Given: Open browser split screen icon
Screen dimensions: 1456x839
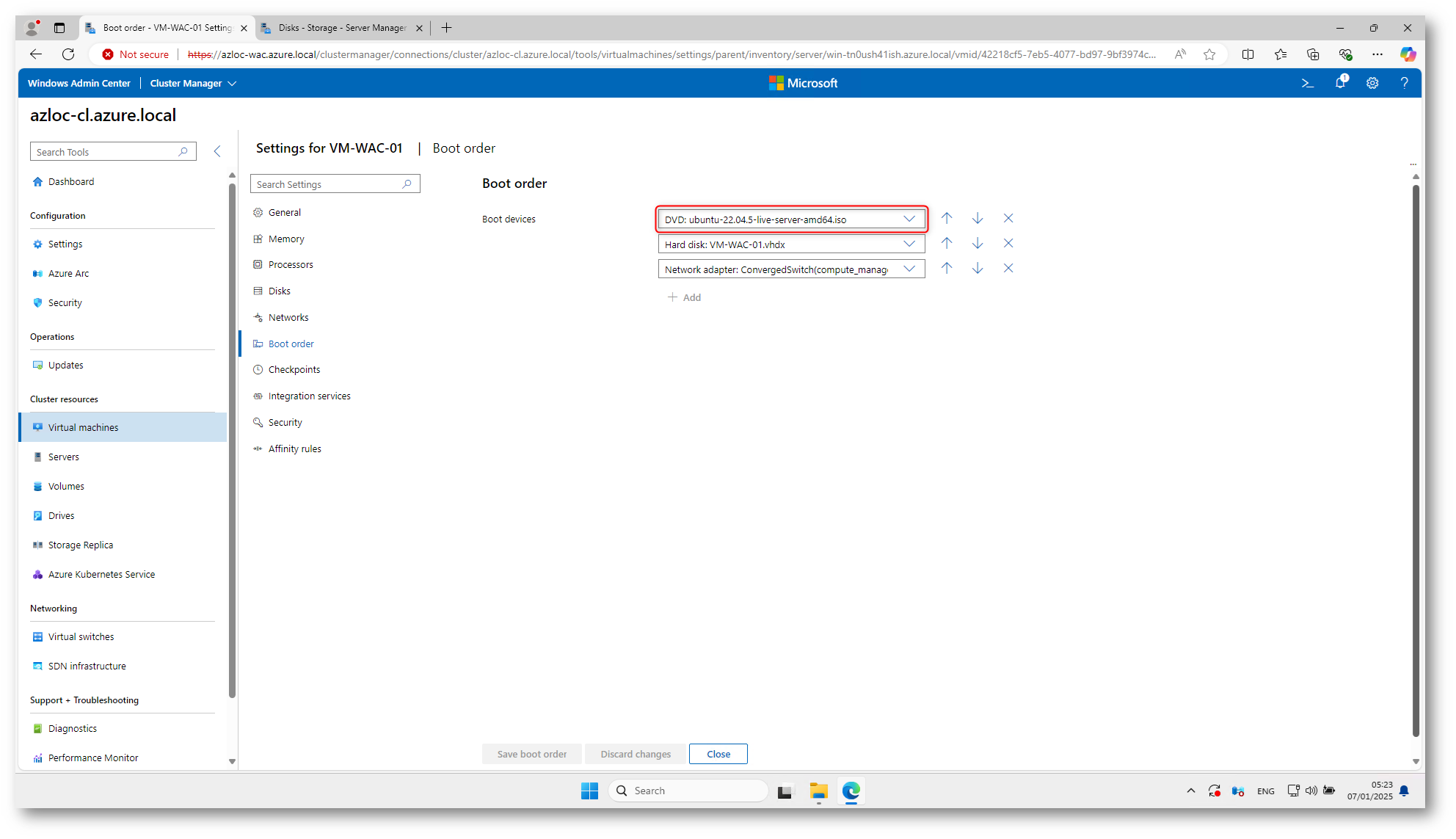Looking at the screenshot, I should (x=1248, y=54).
